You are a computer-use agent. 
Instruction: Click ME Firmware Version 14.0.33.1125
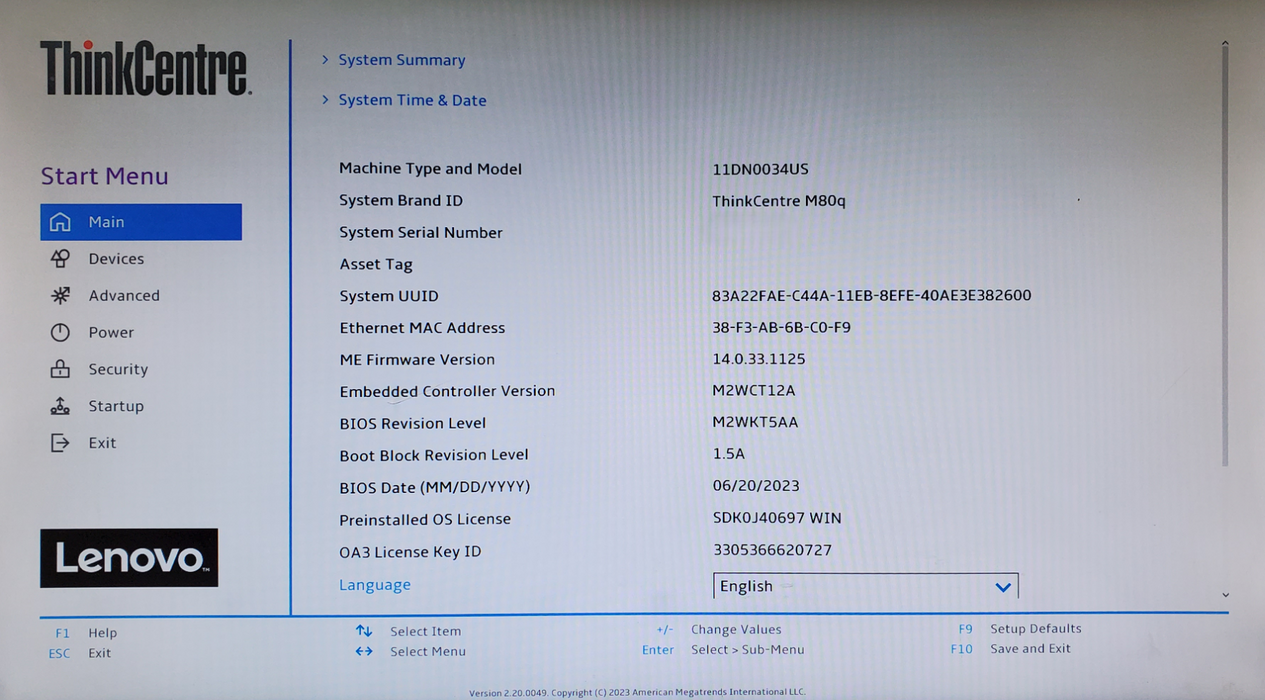[x=759, y=359]
